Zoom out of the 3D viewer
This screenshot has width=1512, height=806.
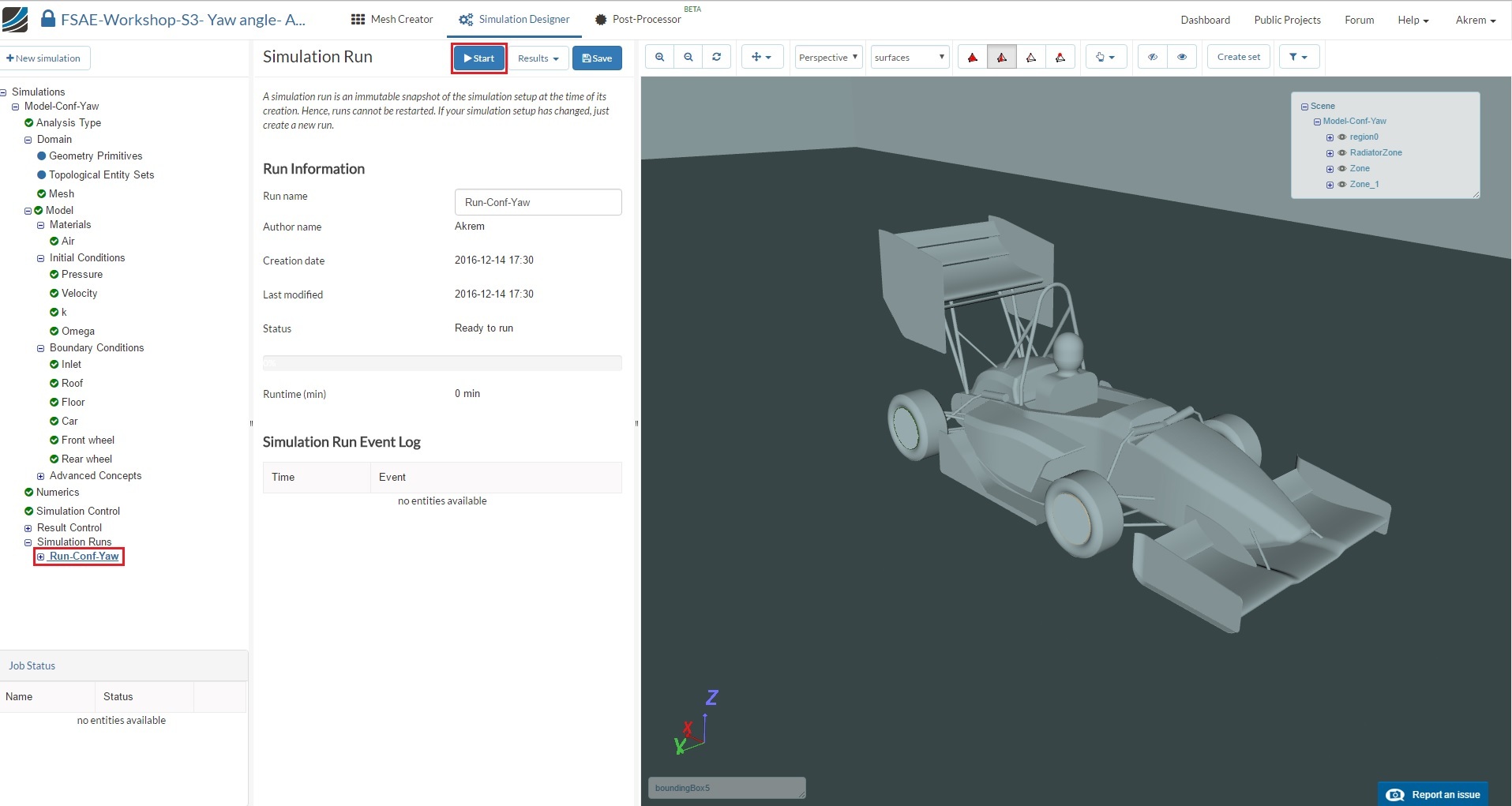[688, 57]
